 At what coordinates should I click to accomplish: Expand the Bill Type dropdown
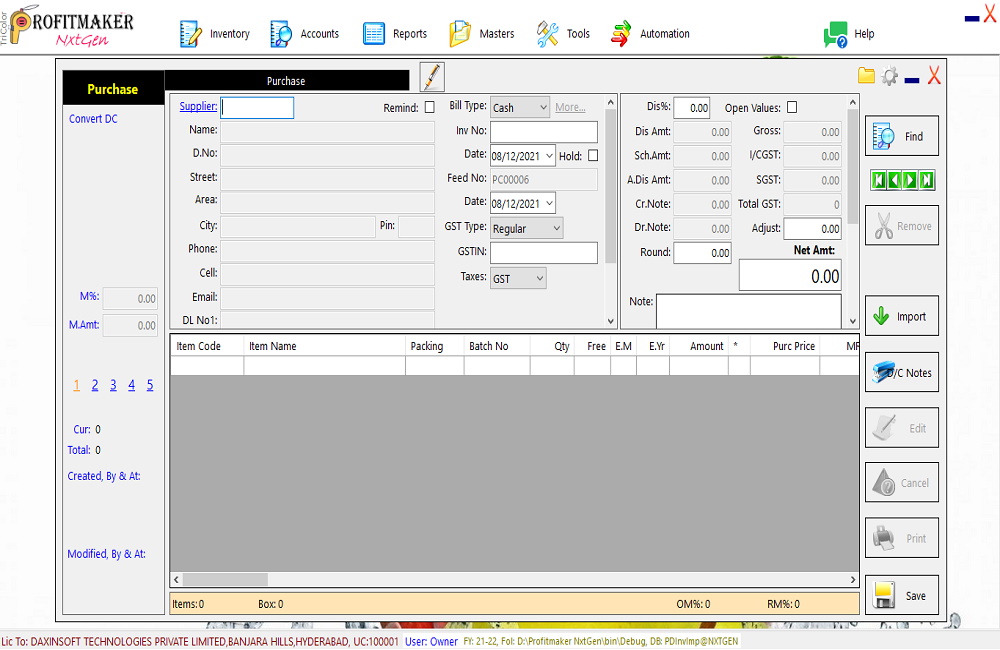coord(520,108)
